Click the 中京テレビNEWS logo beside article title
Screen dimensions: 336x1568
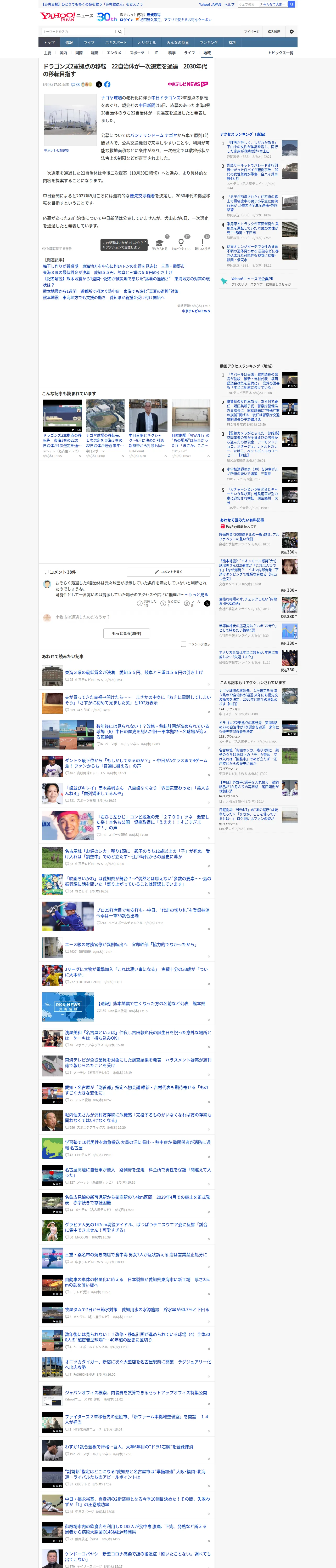pyautogui.click(x=188, y=85)
